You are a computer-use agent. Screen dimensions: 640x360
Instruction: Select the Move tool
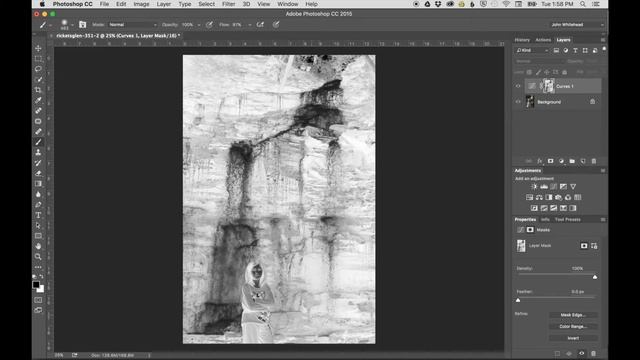(x=38, y=48)
